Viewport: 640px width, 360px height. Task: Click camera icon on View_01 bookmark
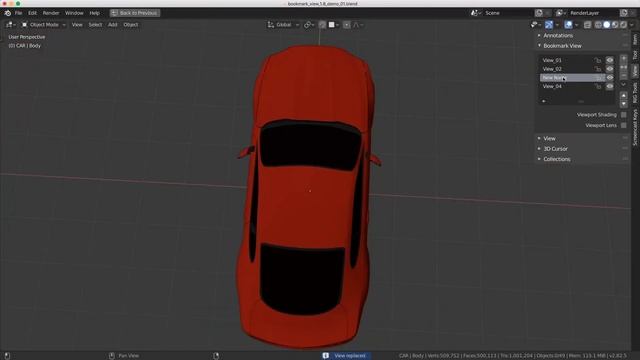point(598,60)
